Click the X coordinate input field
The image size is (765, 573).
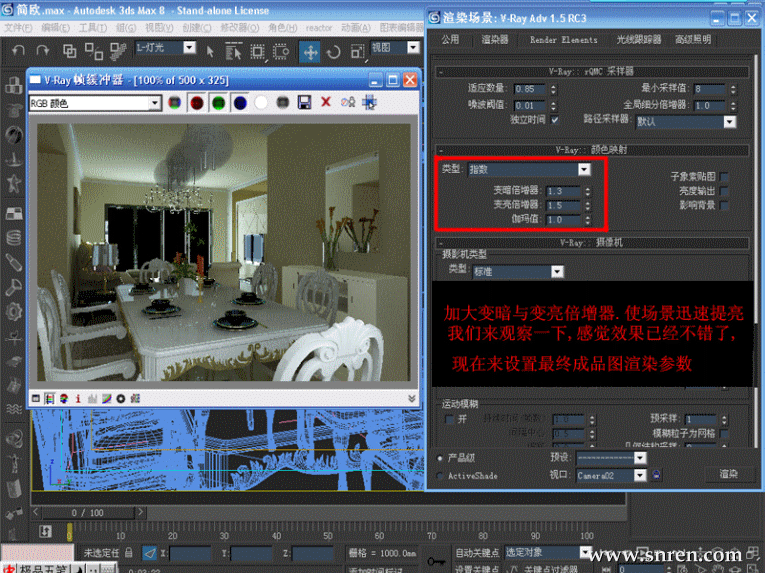[x=190, y=553]
